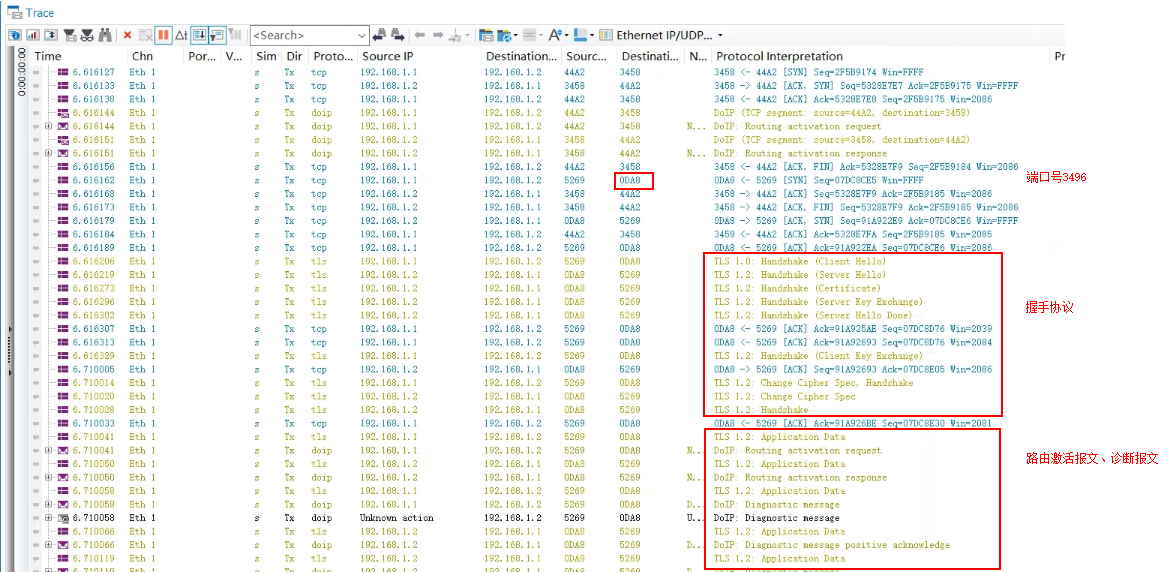Click the delta time Δt icon
This screenshot has height=573, width=1168.
click(181, 35)
